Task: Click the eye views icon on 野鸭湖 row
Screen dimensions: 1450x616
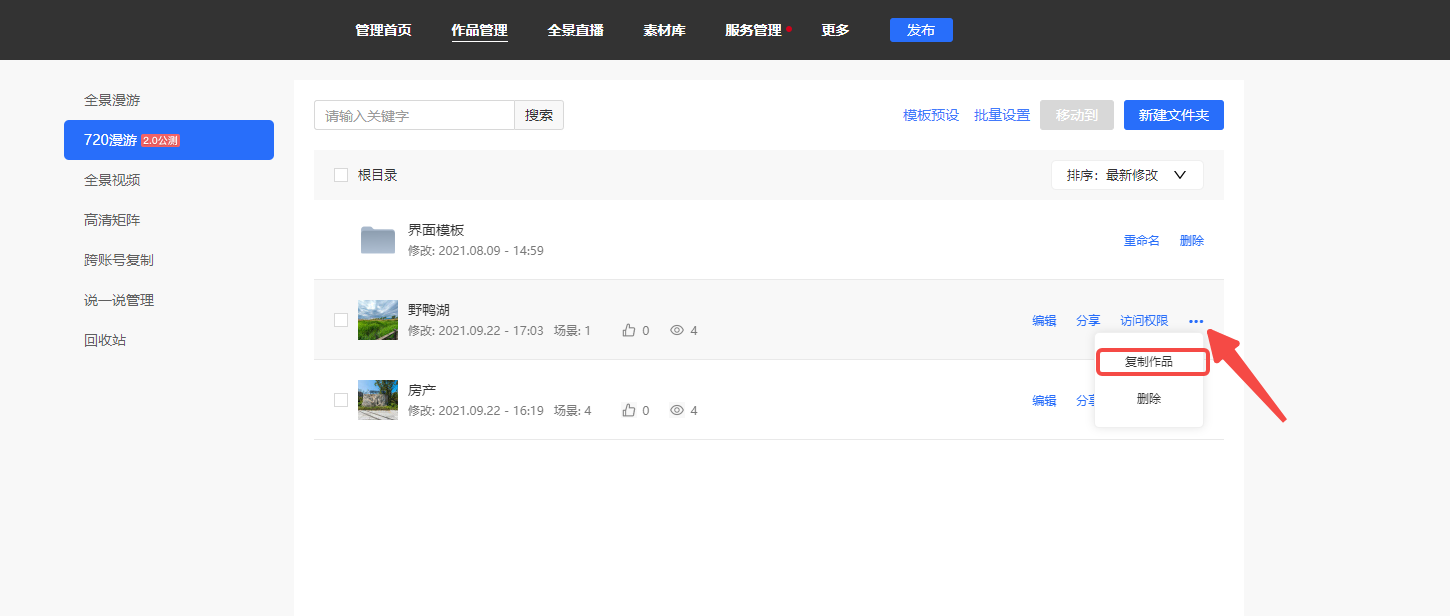Action: (677, 330)
